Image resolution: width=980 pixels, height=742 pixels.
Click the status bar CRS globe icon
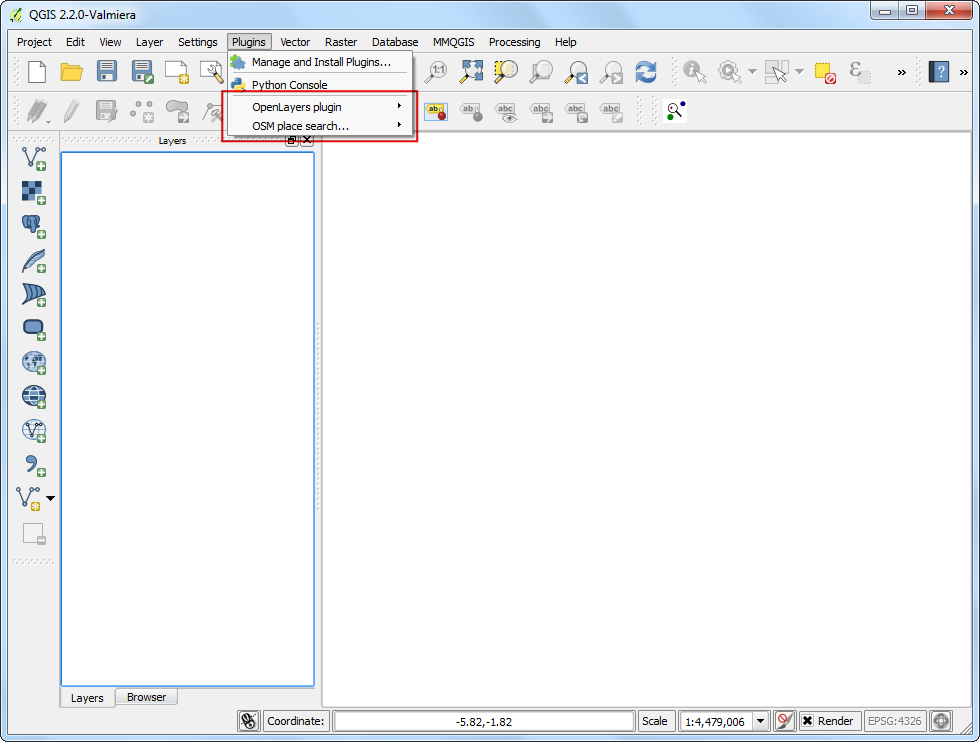941,721
